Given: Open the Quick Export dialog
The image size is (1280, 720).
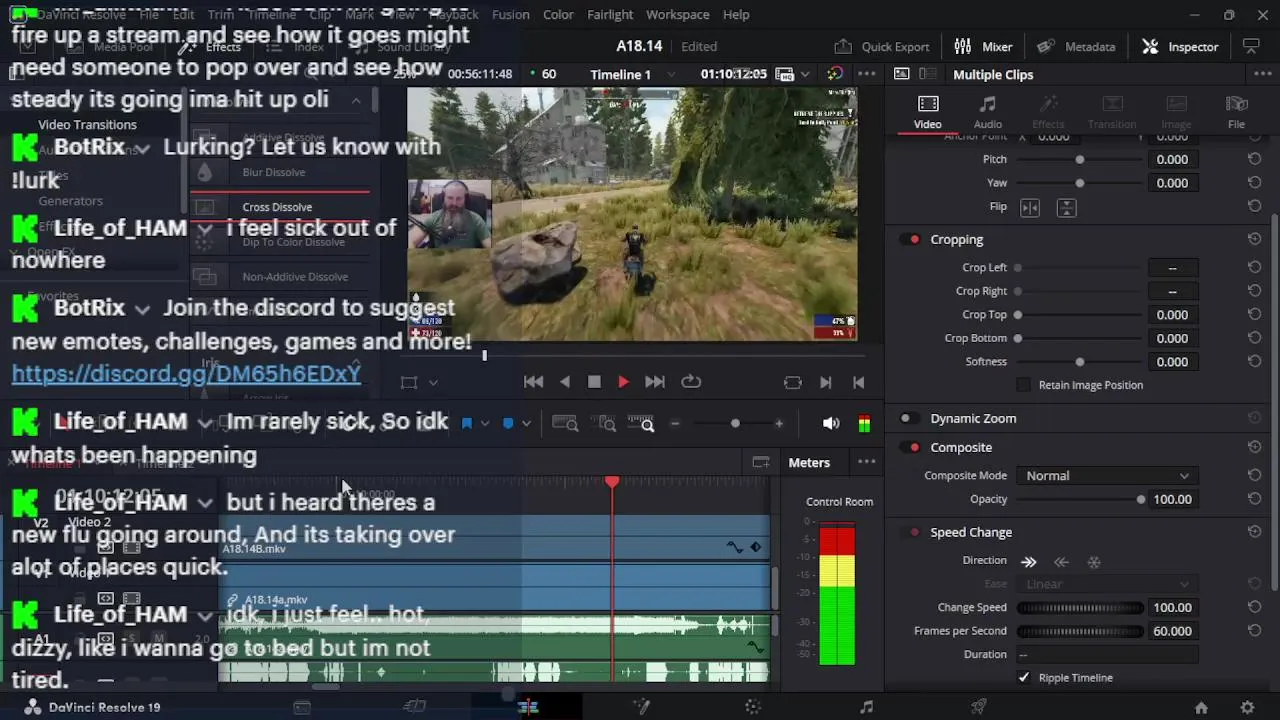Looking at the screenshot, I should [882, 46].
